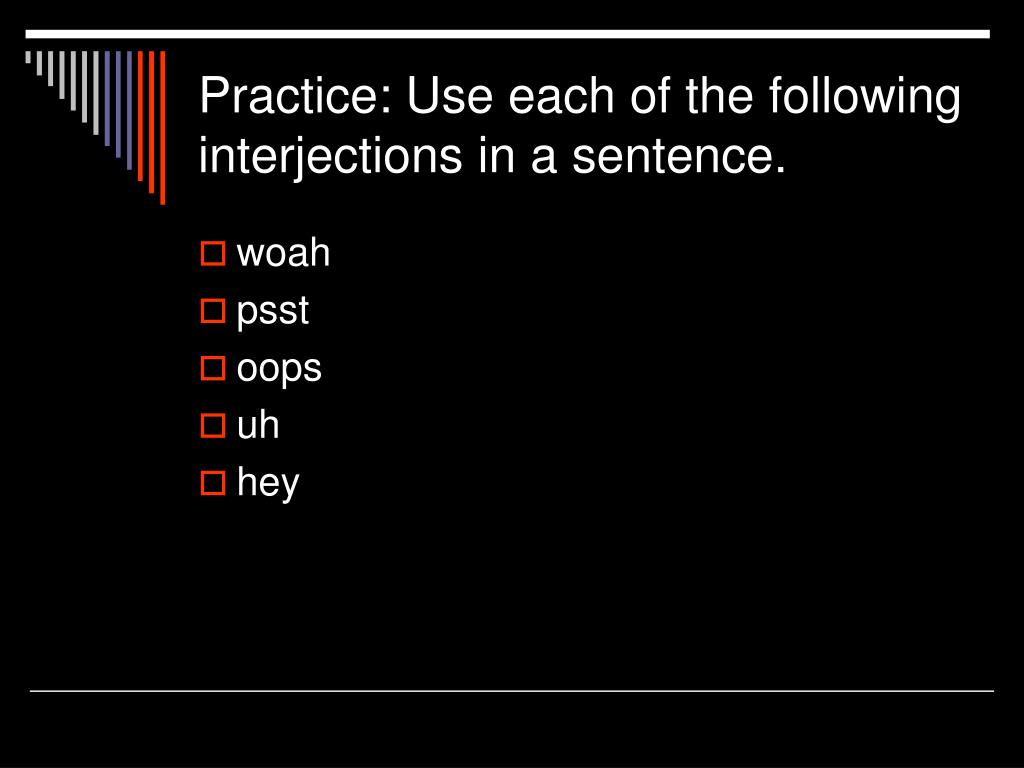Select the word hey
The width and height of the screenshot is (1024, 768).
coord(268,485)
